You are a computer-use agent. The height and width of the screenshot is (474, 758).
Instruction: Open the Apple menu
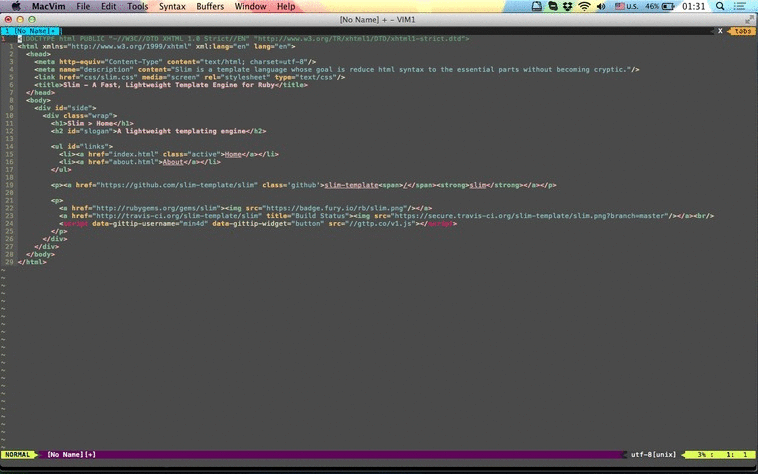[15, 6]
